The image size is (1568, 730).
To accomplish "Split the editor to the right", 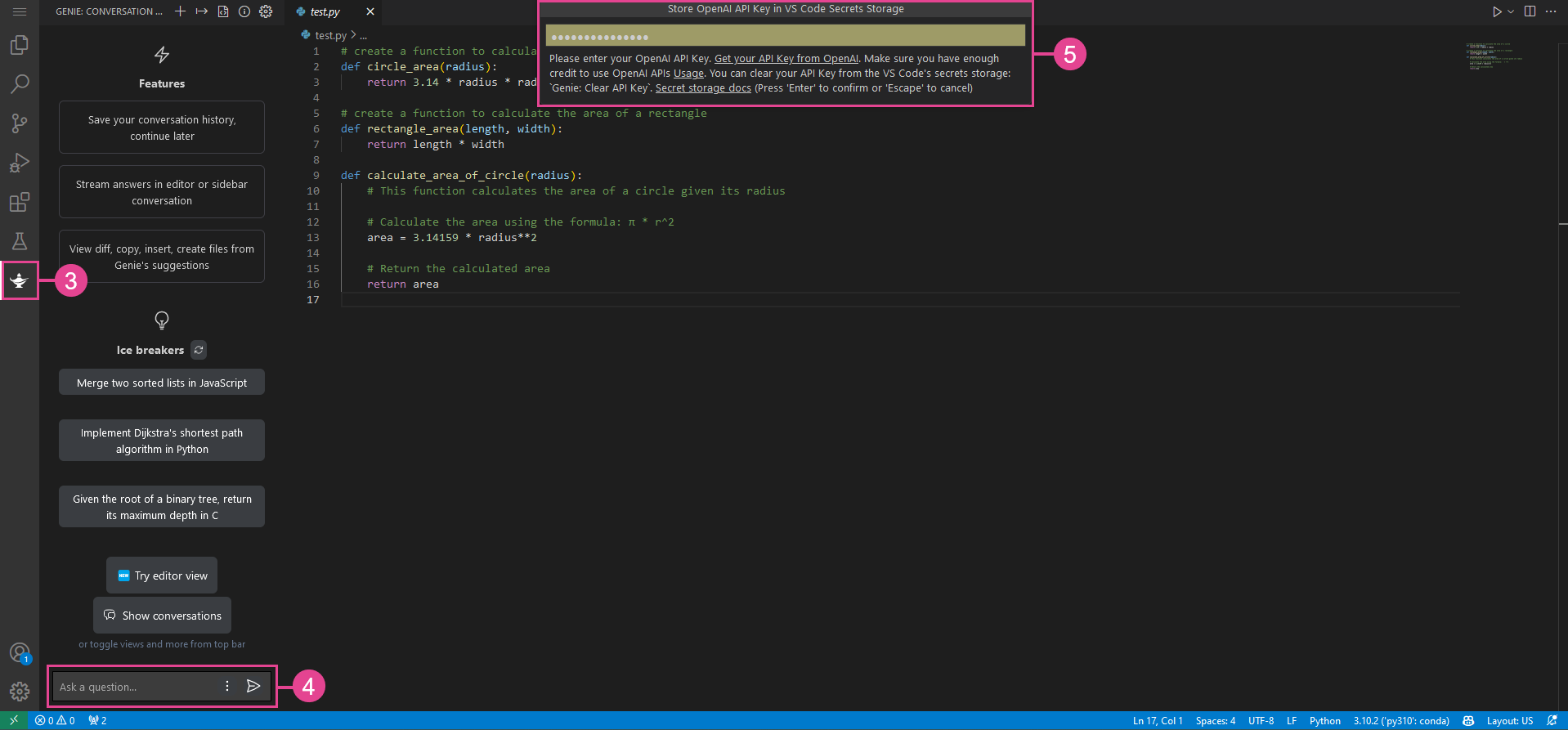I will [x=1530, y=11].
